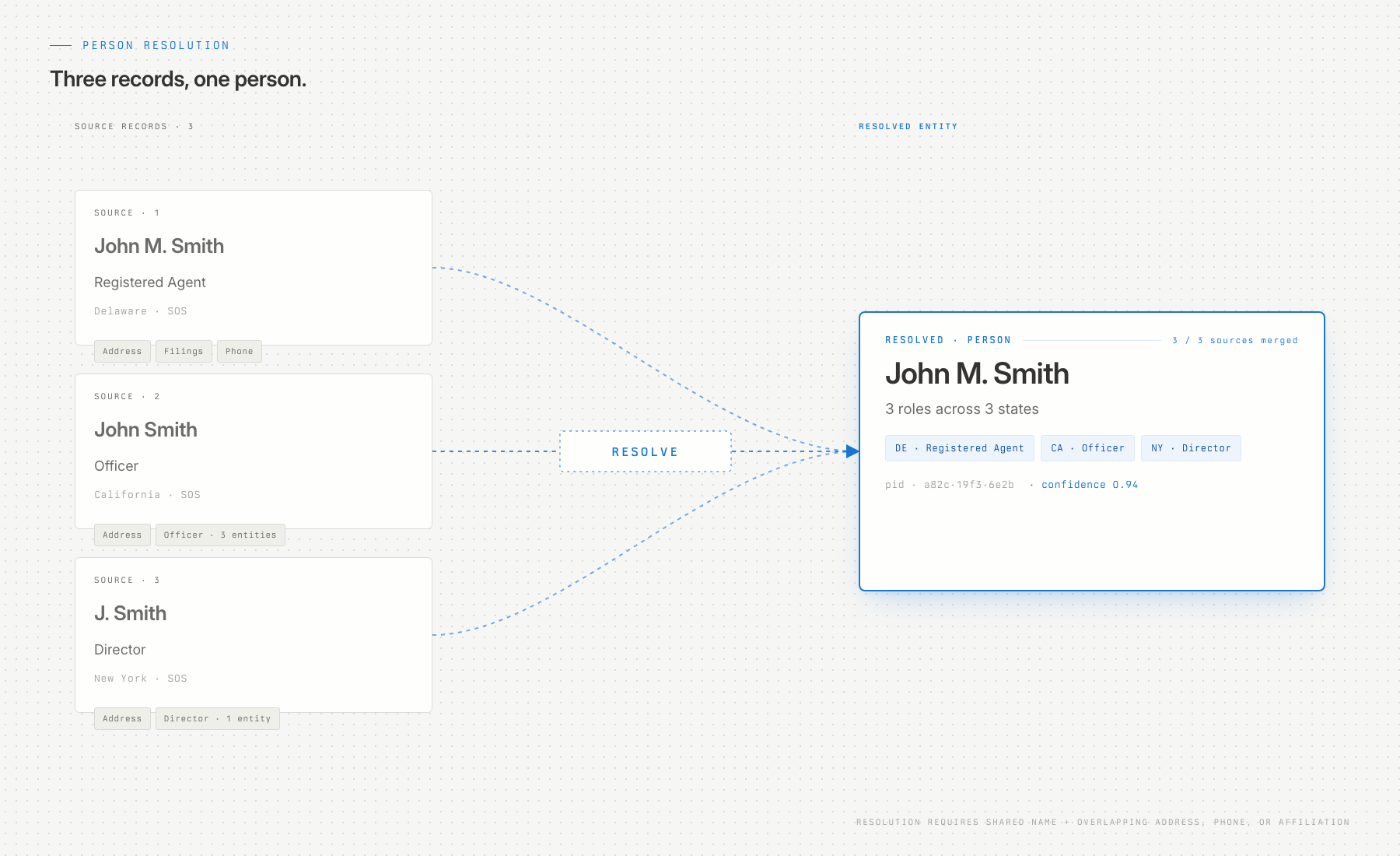Image resolution: width=1400 pixels, height=856 pixels.
Task: Click the 'RESOLVED ENTITY' header
Action: (x=908, y=126)
